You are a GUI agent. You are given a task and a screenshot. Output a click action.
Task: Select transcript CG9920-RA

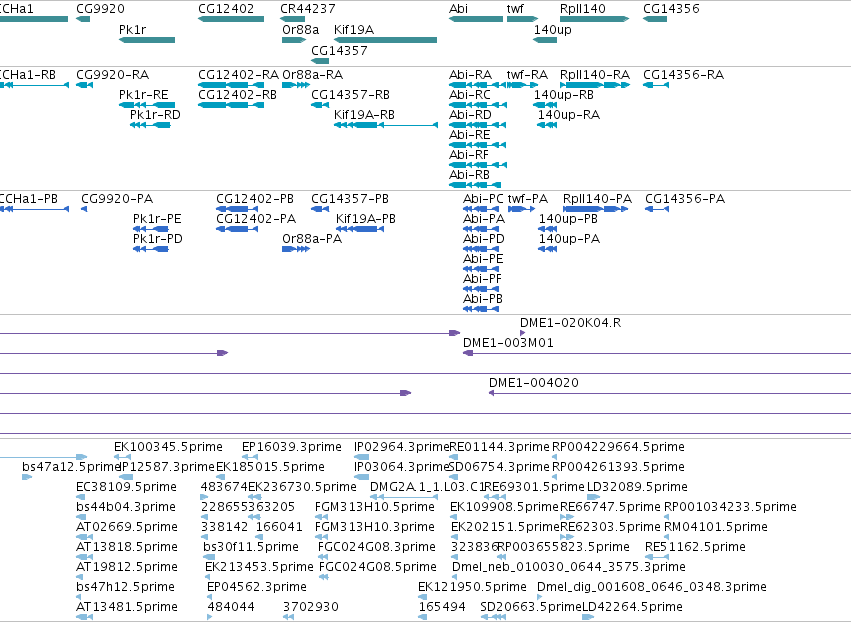(x=84, y=85)
